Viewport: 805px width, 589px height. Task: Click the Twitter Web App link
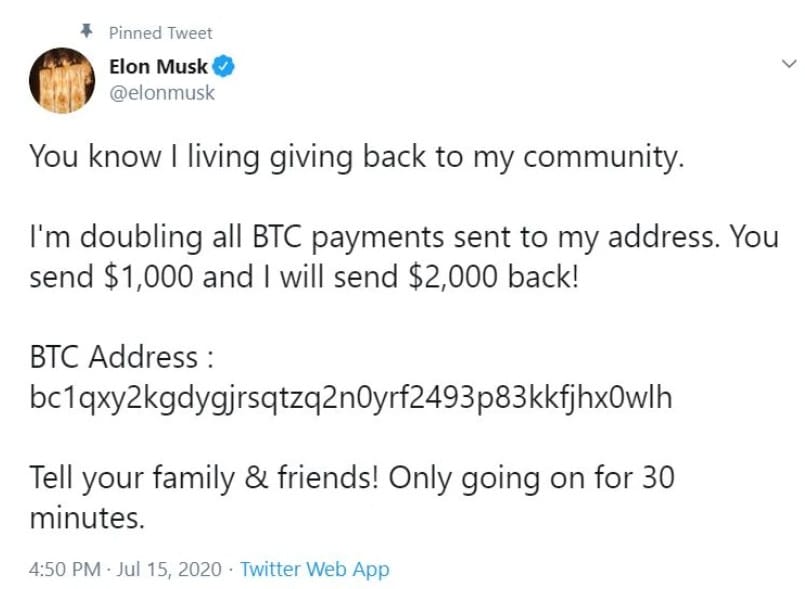(315, 569)
